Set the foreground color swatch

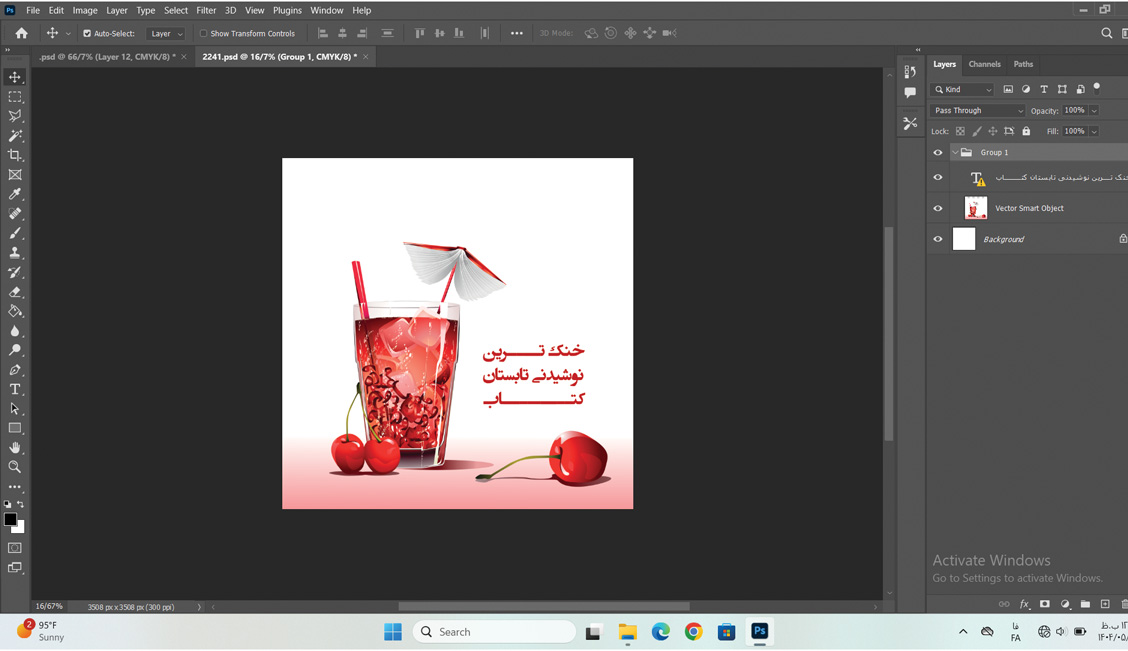[9, 519]
